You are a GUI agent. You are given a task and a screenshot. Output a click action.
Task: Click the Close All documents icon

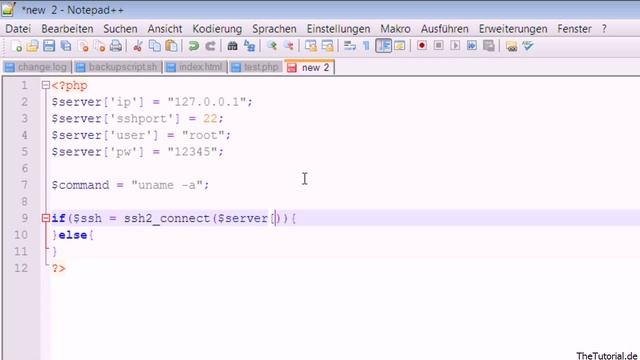(x=100, y=46)
